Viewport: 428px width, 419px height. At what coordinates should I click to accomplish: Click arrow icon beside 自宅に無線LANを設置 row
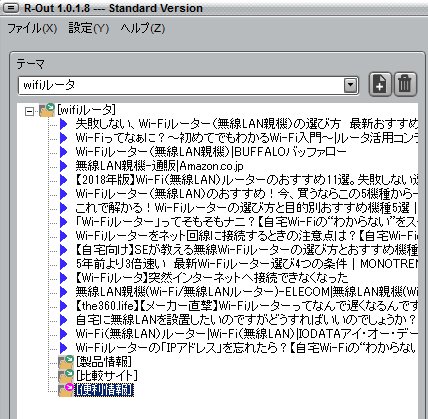[63, 320]
